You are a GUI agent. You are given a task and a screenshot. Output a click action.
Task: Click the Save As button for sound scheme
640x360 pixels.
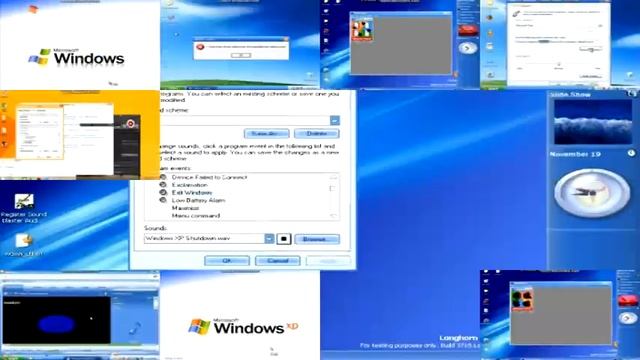click(267, 133)
